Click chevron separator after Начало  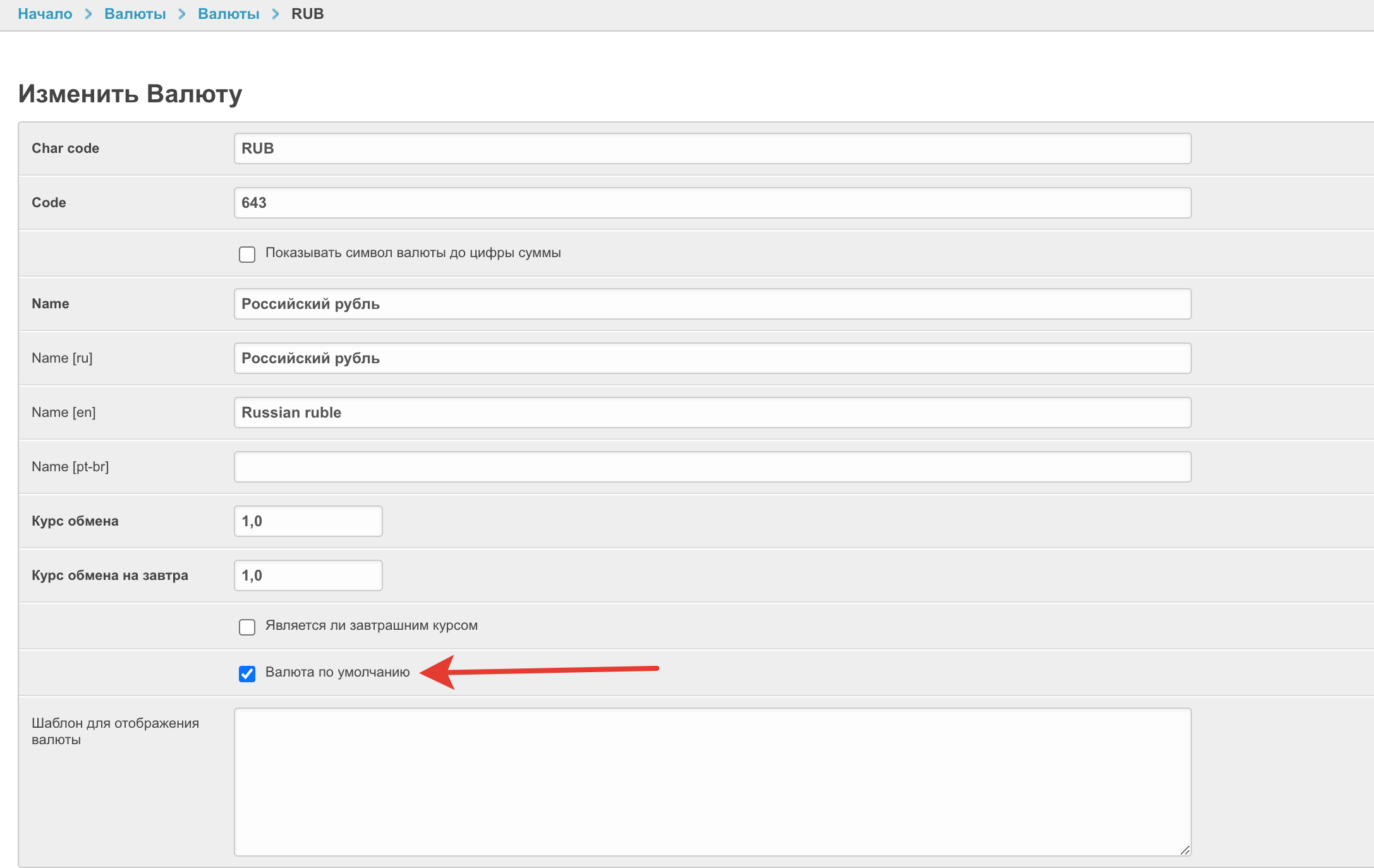[88, 14]
